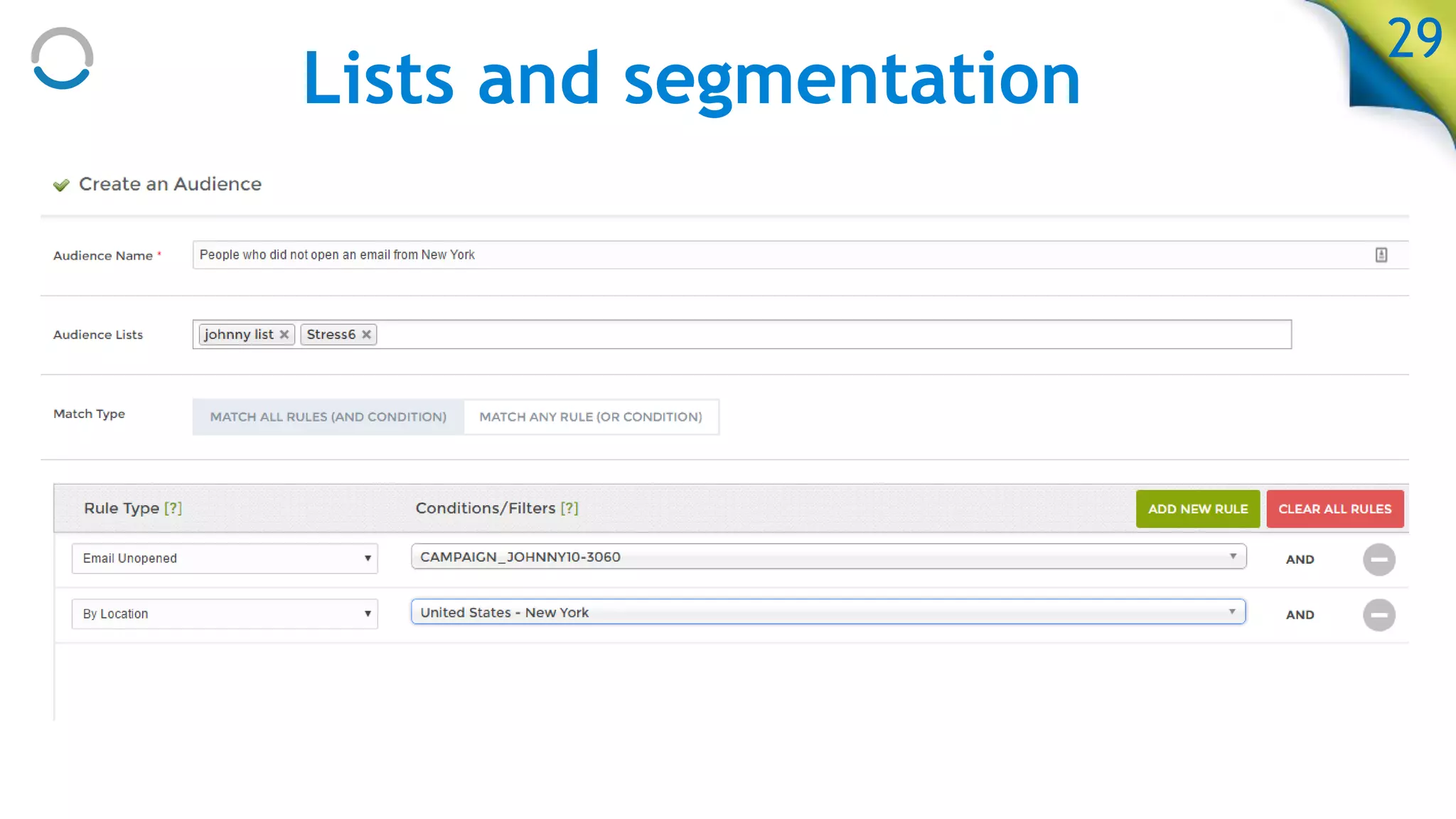Click into the Audience Name text field
Screen dimensions: 1456x819
pyautogui.click(x=711, y=255)
